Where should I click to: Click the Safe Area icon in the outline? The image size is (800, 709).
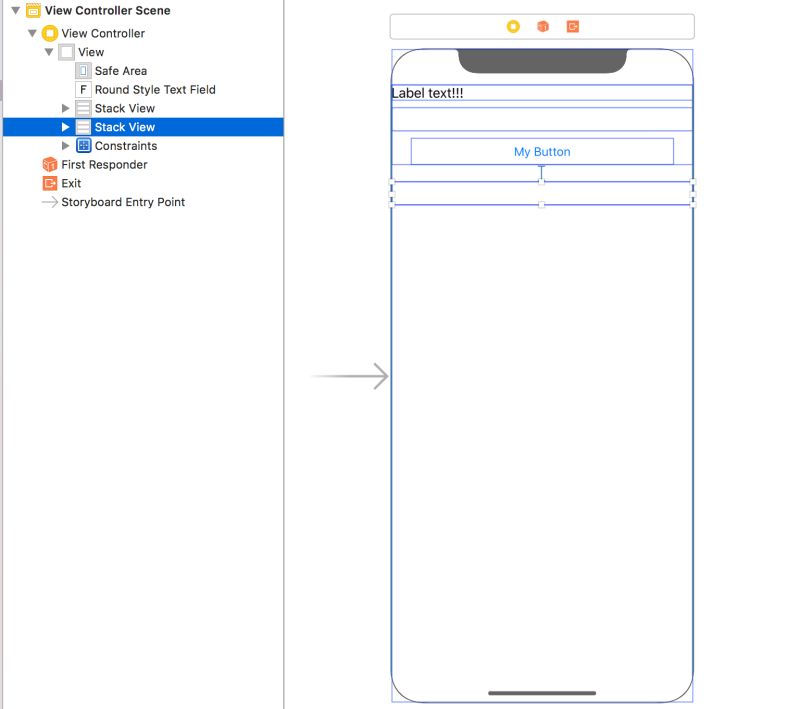coord(82,70)
